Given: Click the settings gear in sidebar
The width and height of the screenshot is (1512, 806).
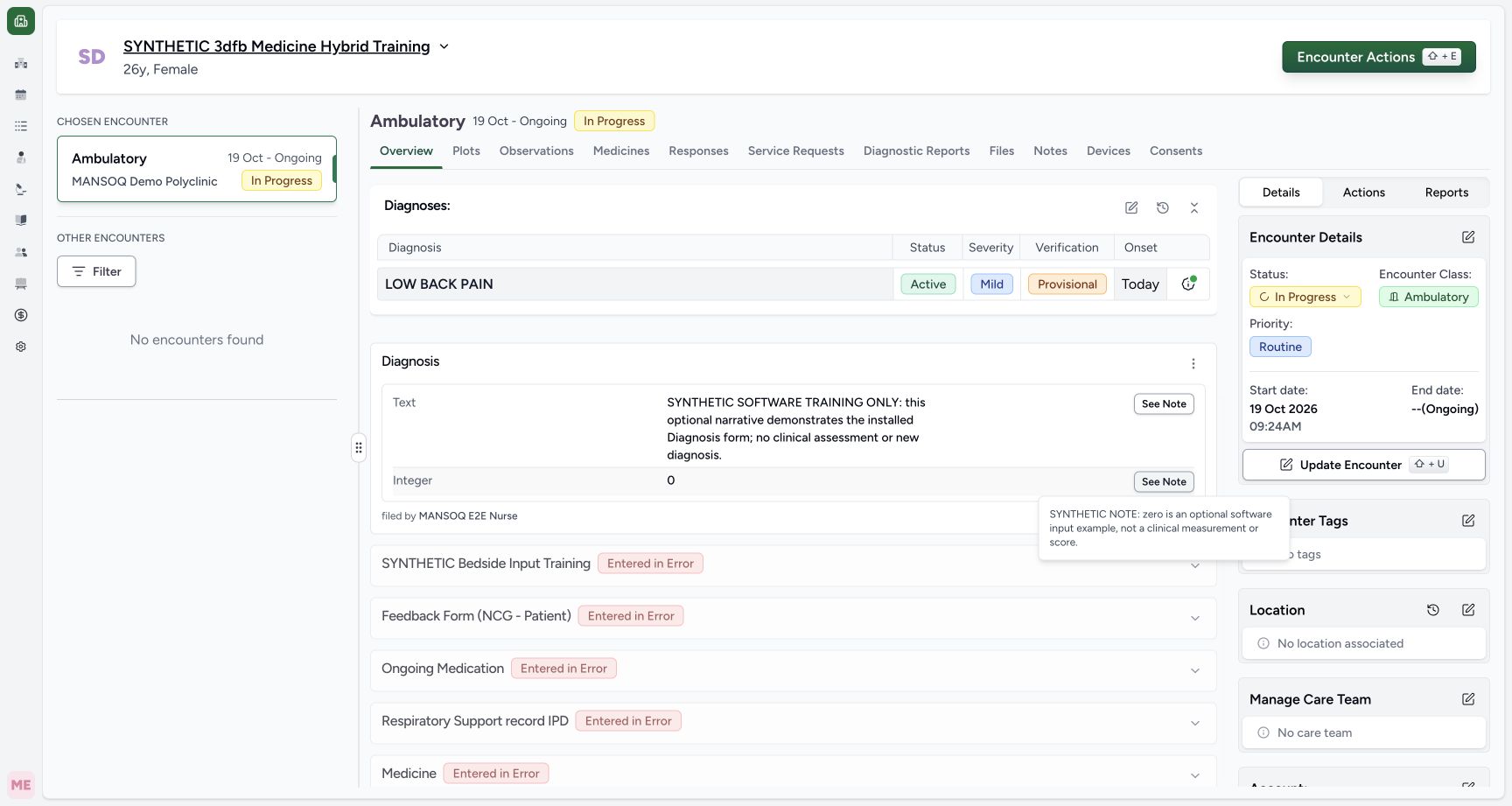Looking at the screenshot, I should click(21, 347).
